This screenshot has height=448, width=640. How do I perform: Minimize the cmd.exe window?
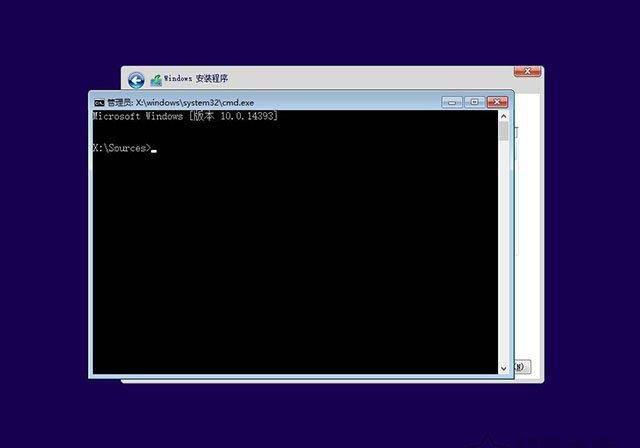452,102
